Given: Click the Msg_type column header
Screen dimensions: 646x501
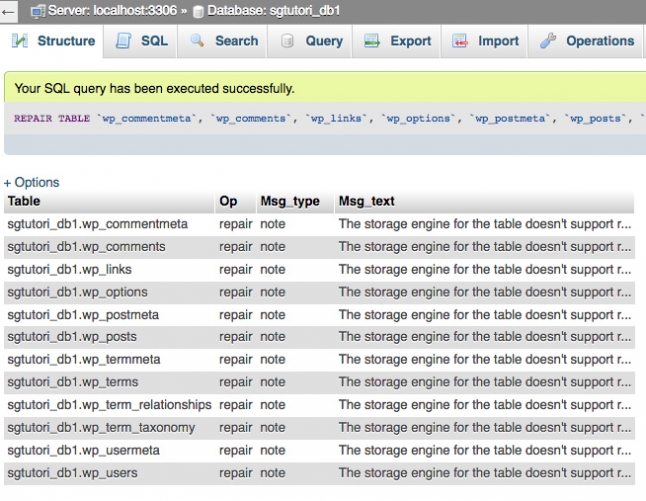Looking at the screenshot, I should 295,201.
